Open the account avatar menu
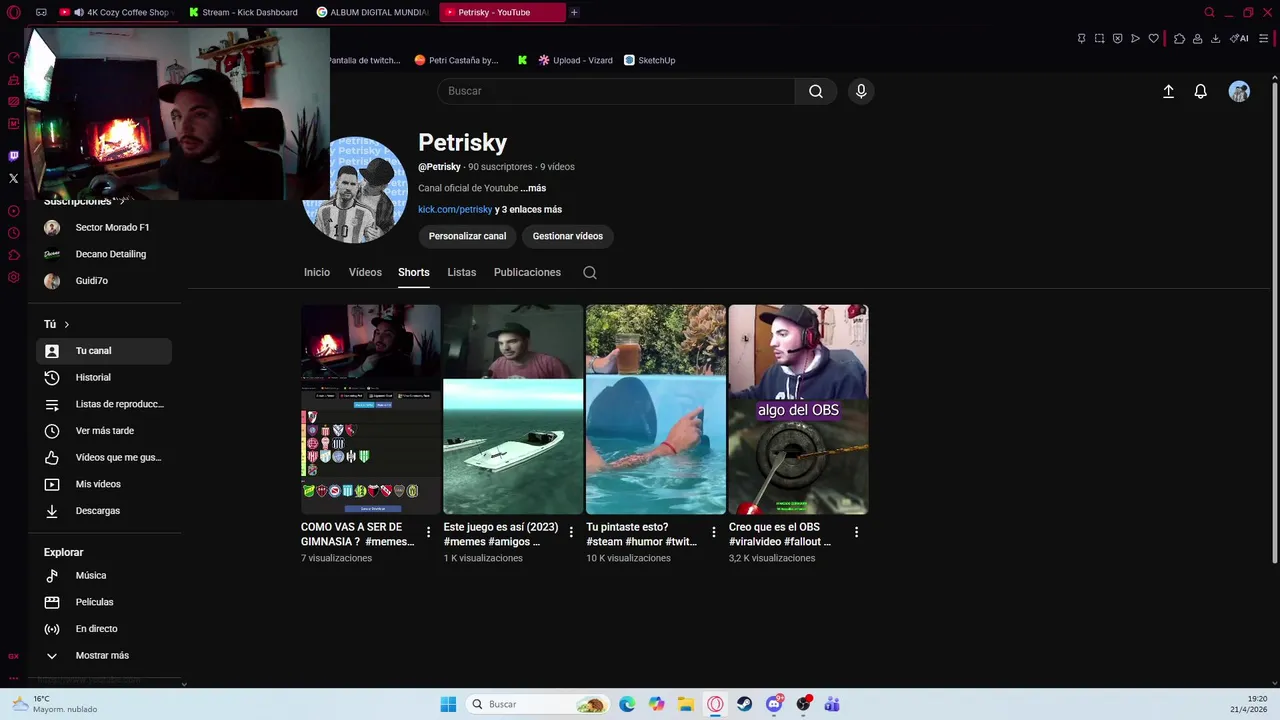 click(x=1239, y=91)
